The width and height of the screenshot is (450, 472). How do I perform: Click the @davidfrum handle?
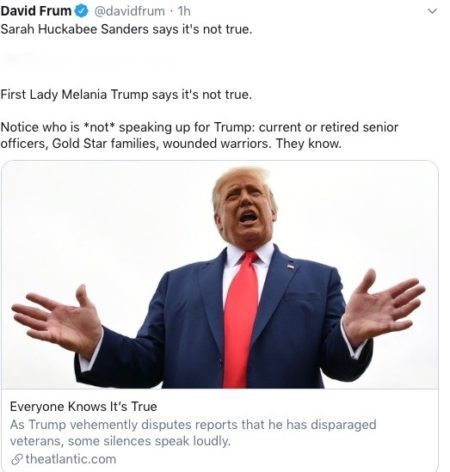click(x=129, y=11)
